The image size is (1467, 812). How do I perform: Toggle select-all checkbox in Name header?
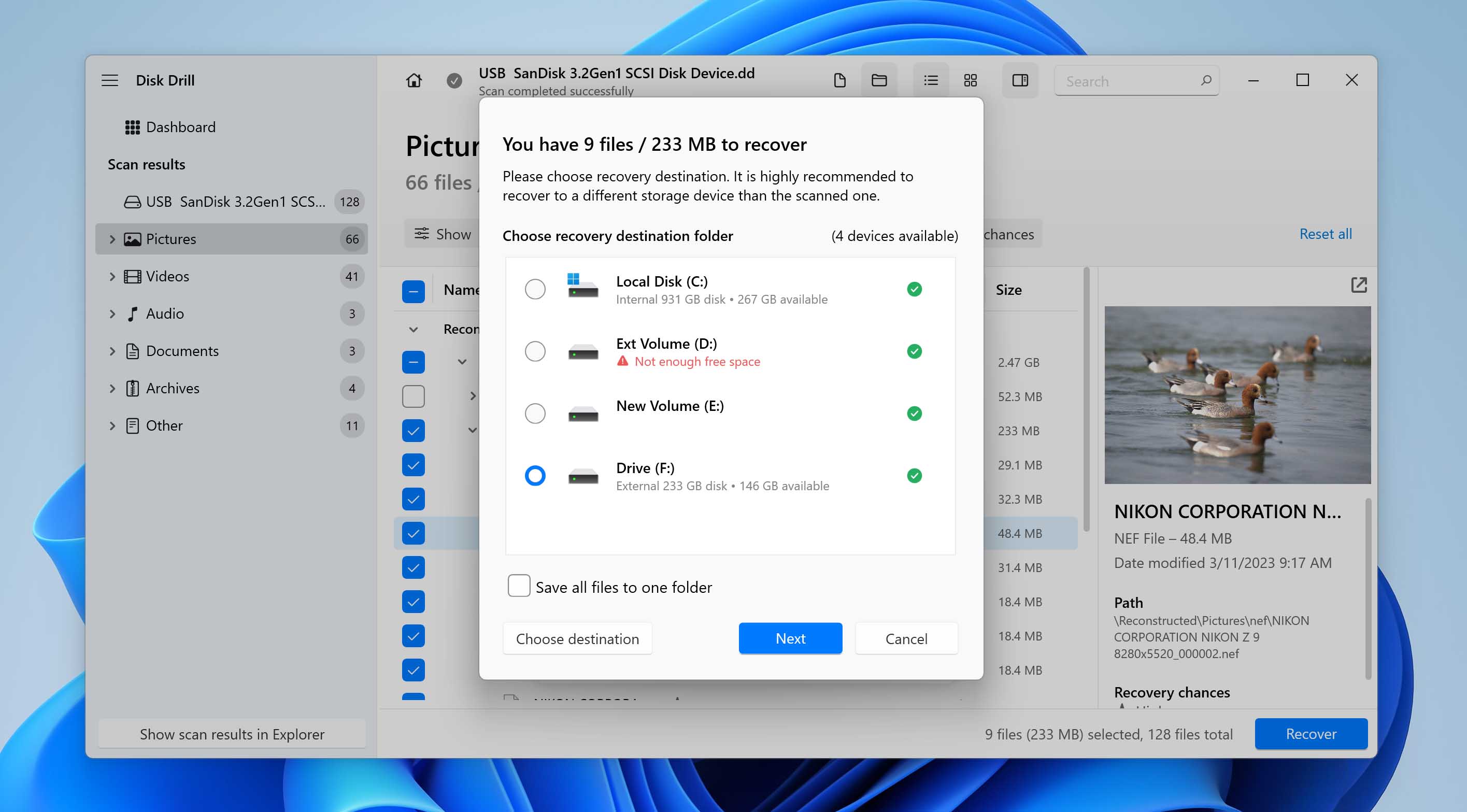point(414,292)
